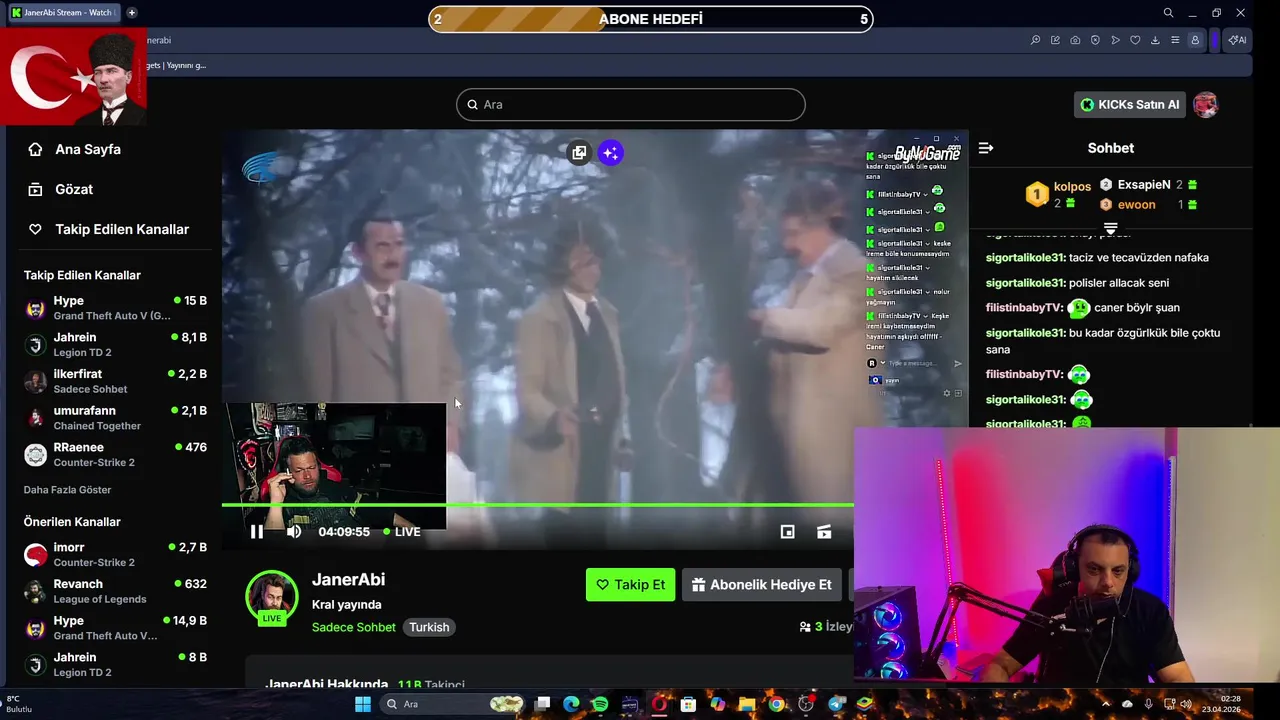The image size is (1280, 720).
Task: Click the edit page icon in address bar
Action: (1055, 40)
